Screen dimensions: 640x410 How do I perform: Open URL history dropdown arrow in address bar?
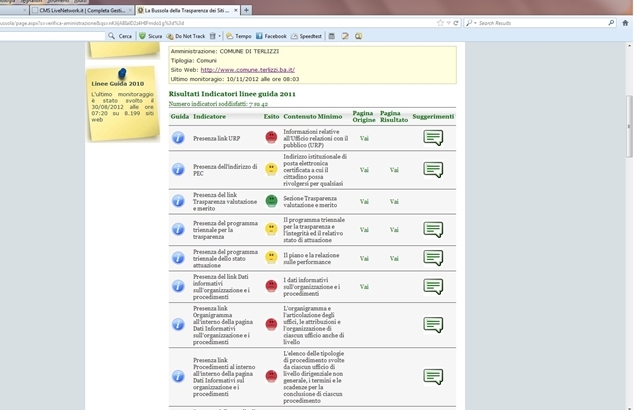[x=448, y=23]
